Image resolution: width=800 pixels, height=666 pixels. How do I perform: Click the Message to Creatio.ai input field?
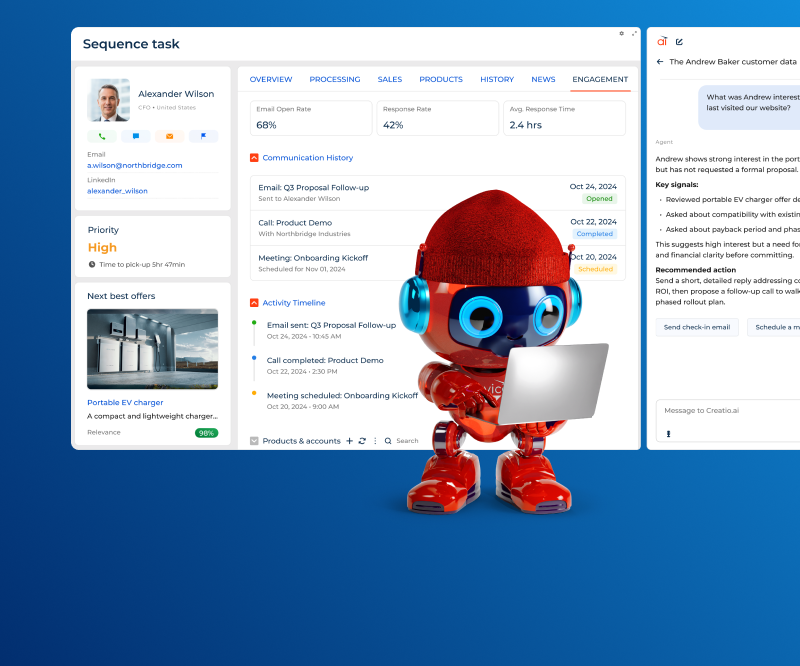(728, 421)
